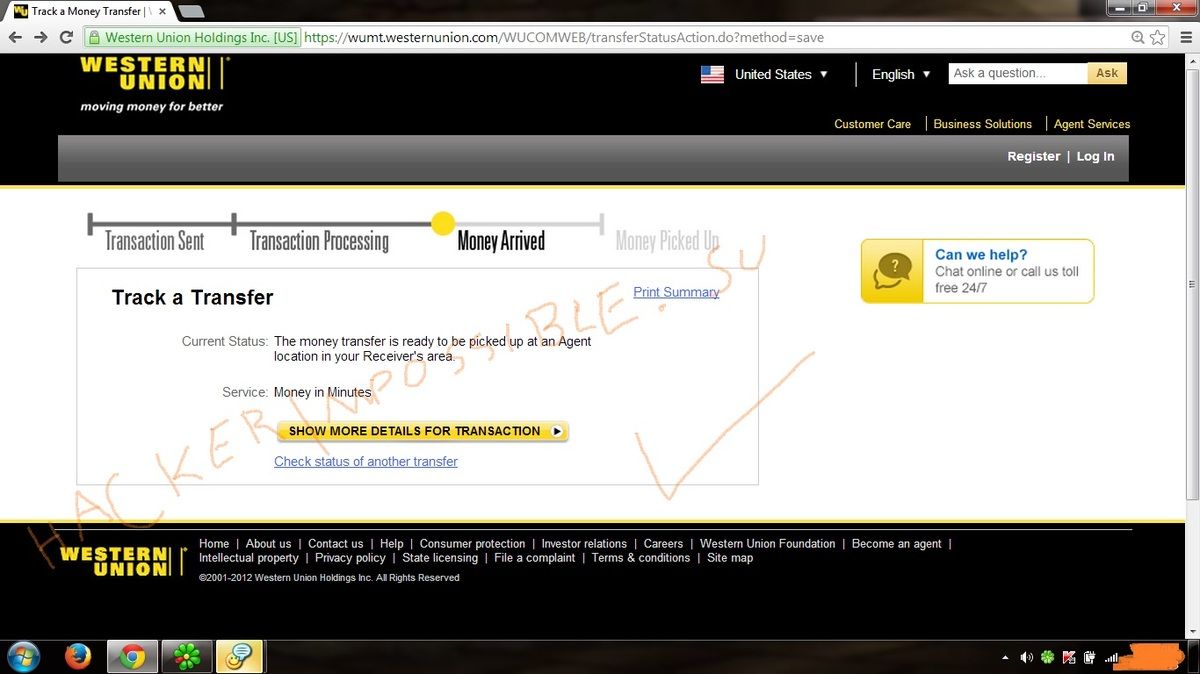Open the Intellectual property link

(x=249, y=558)
